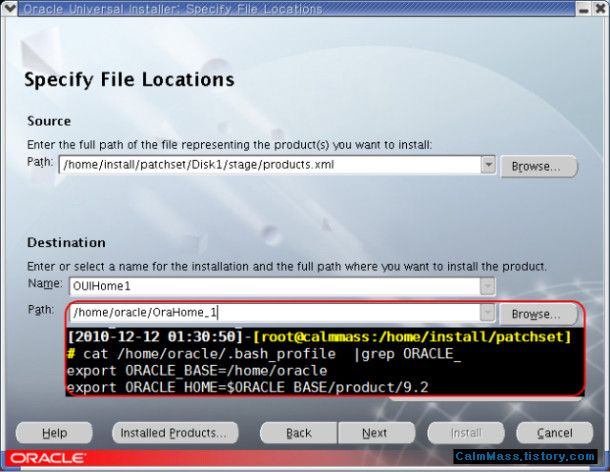Click the terminal command 'cat /home/oracle/.bash_profile'
This screenshot has height=472, width=610.
210,354
